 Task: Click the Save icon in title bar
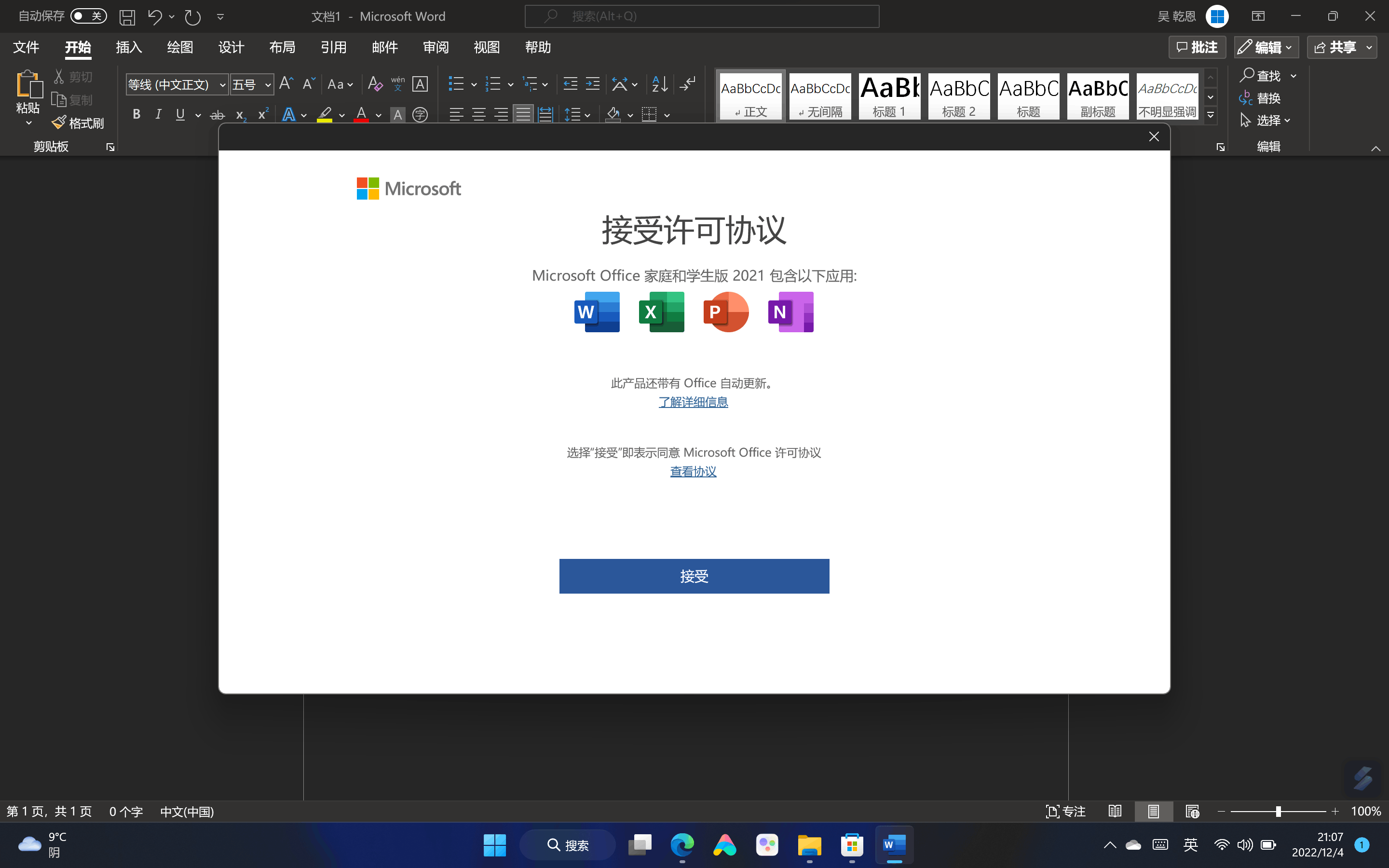(127, 17)
